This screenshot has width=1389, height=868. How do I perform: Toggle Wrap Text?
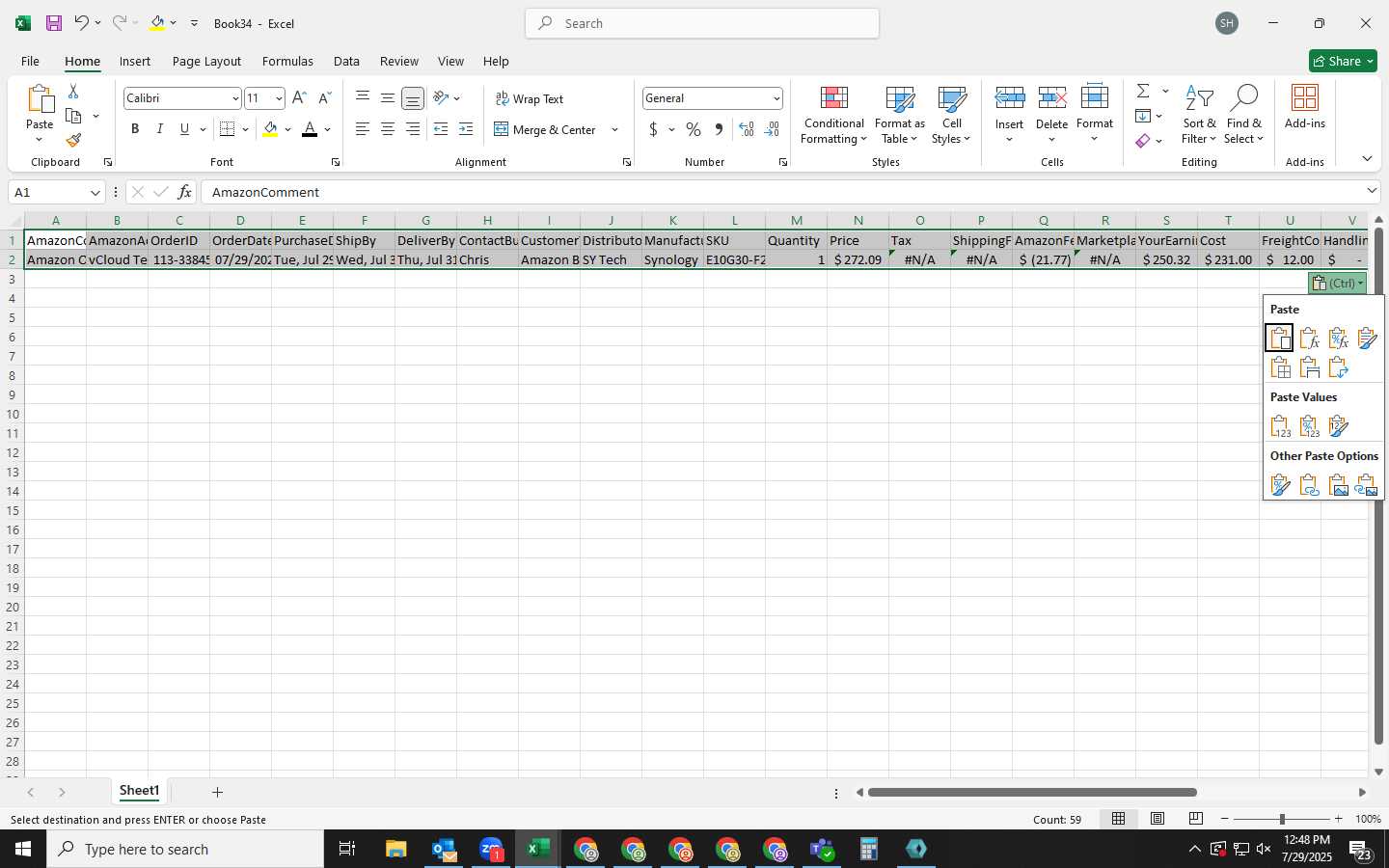[x=530, y=98]
